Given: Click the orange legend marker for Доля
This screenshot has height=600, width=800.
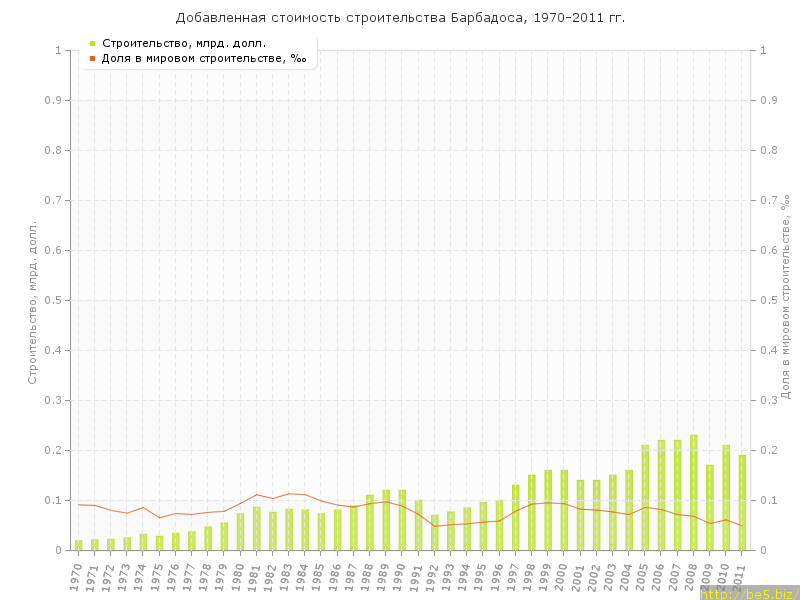Looking at the screenshot, I should (x=92, y=58).
